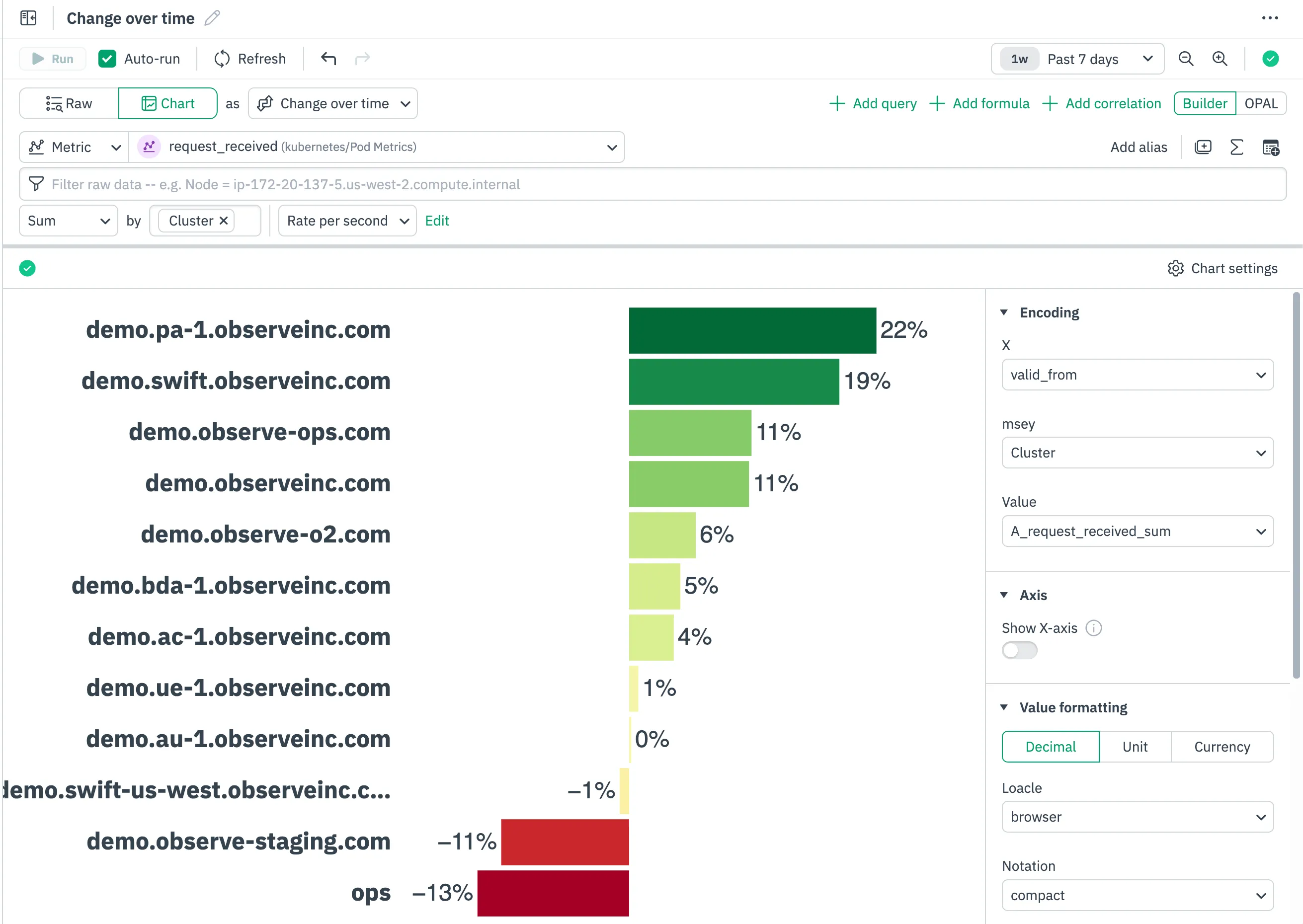Open the Rate per second dropdown

click(347, 221)
